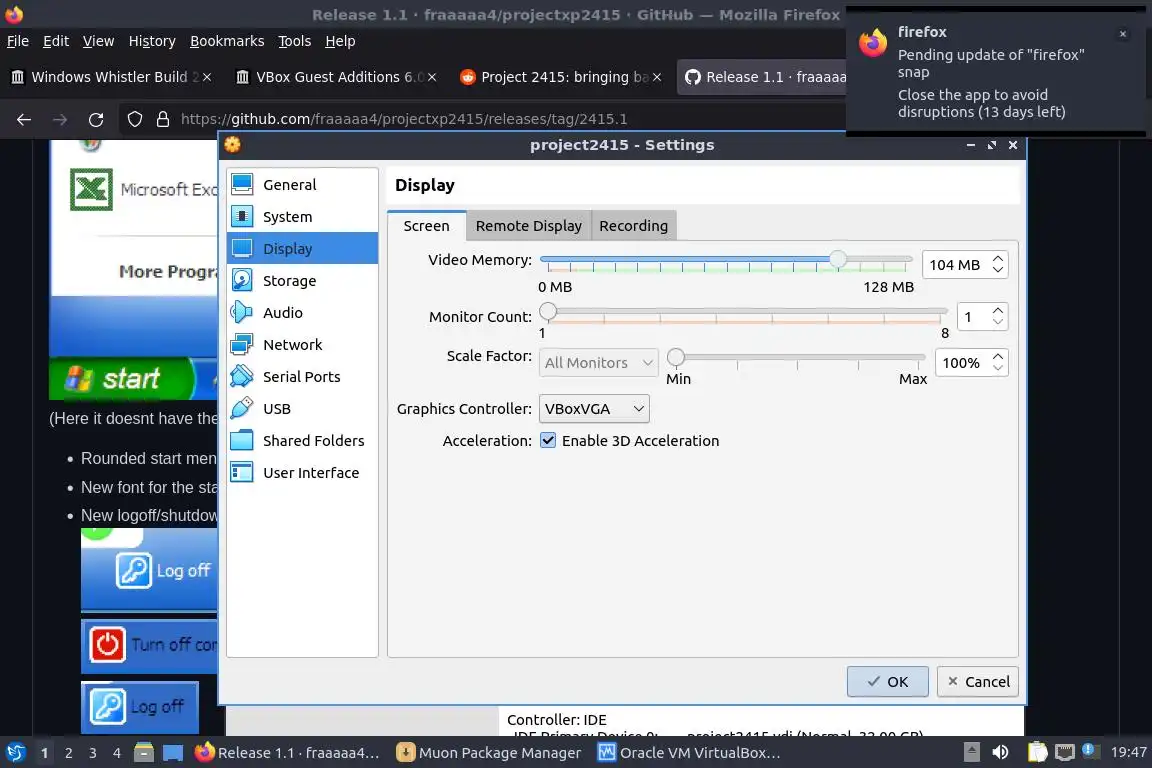Toggle Enable 3D Acceleration checkbox
The height and width of the screenshot is (768, 1152).
tap(548, 440)
